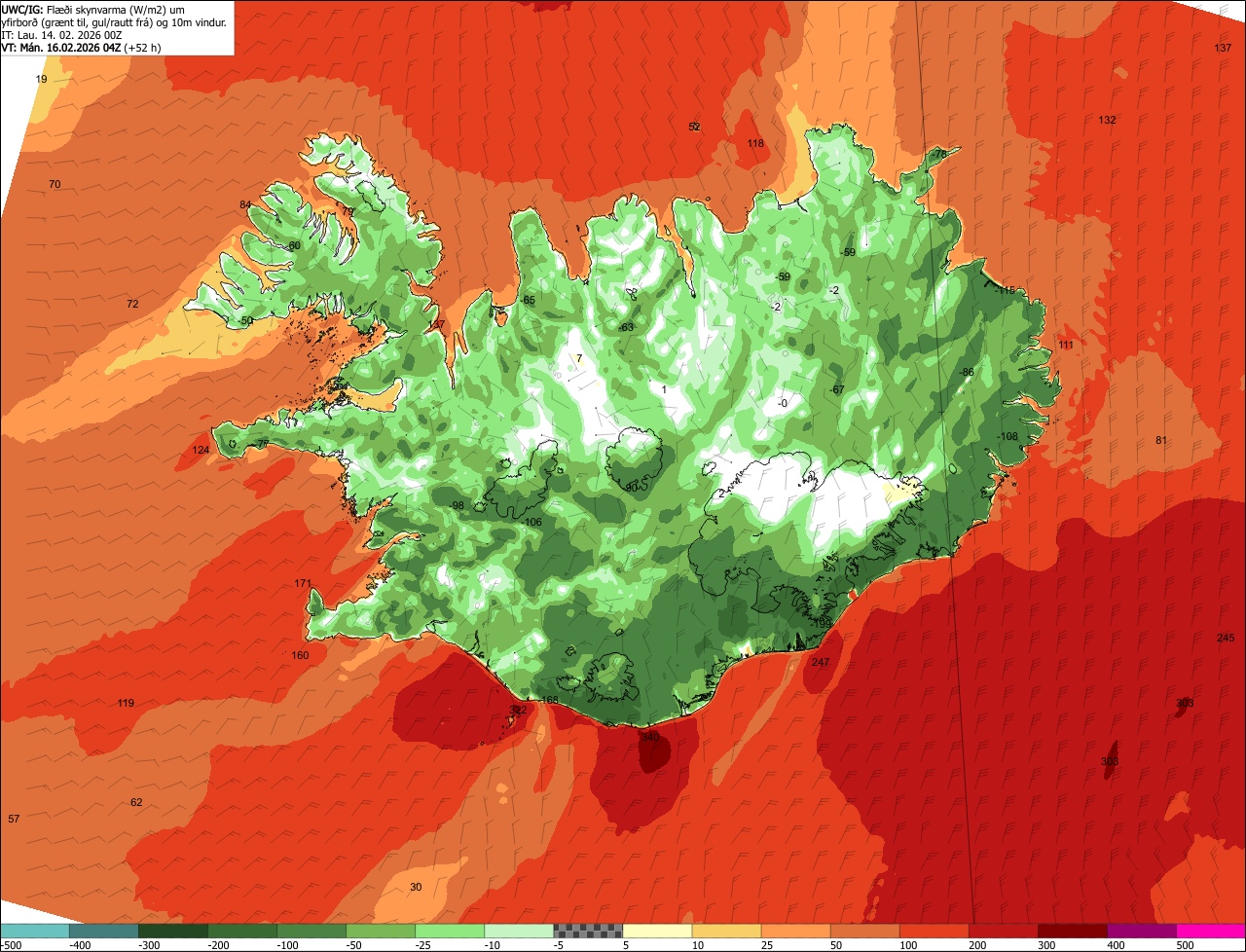Click the '-98' value in west Iceland
This screenshot has width=1246, height=952.
pyautogui.click(x=456, y=505)
